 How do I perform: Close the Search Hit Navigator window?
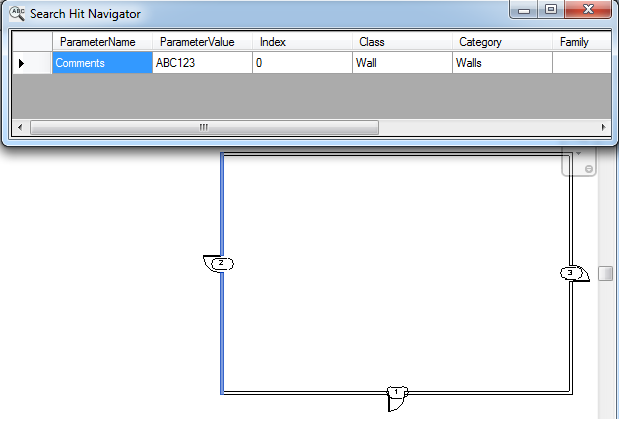coord(588,9)
